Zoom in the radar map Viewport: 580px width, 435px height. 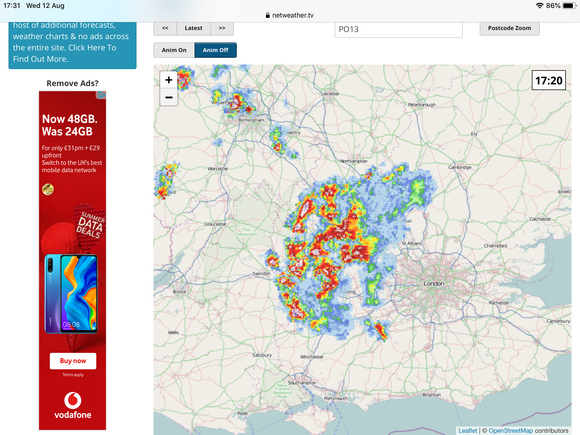[169, 80]
